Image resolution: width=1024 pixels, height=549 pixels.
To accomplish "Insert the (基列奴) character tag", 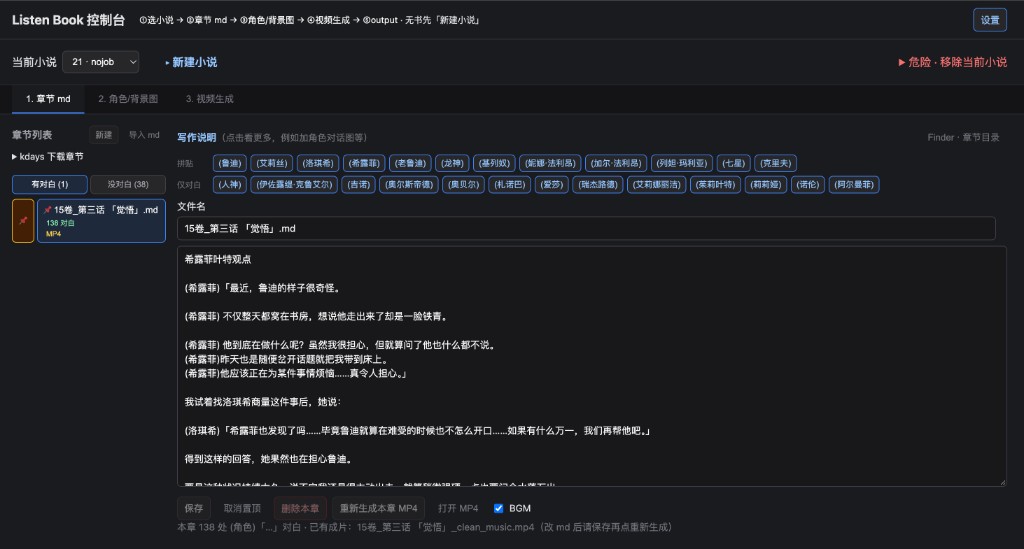I will 494,163.
